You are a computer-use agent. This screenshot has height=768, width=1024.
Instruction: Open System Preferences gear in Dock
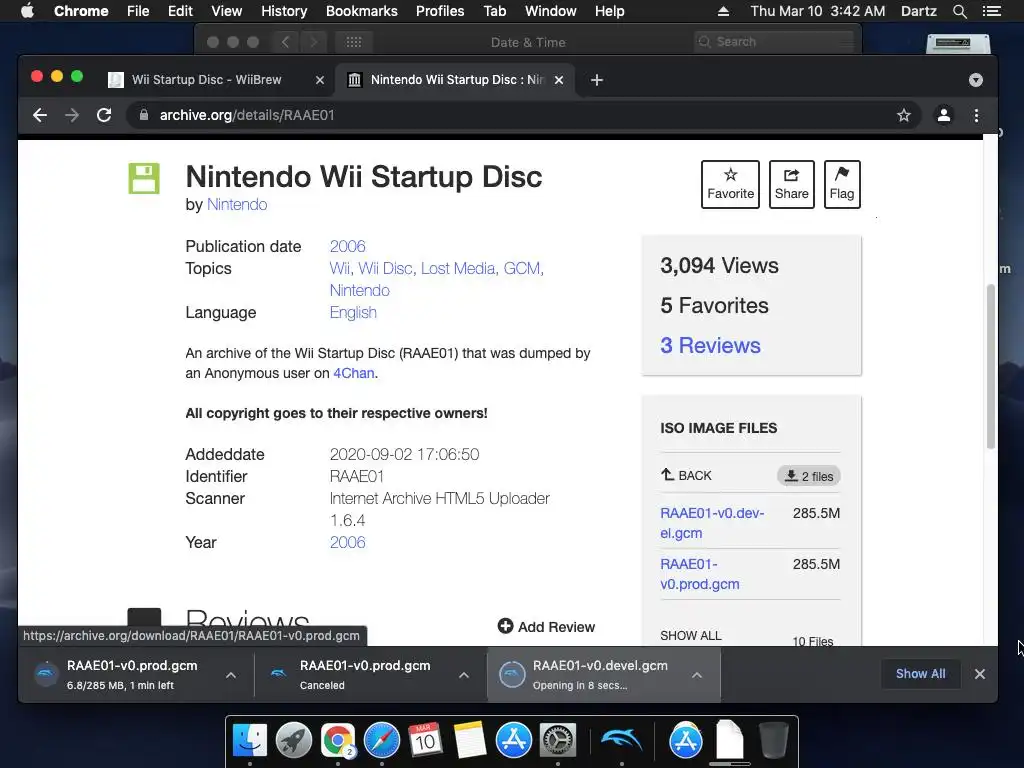point(557,740)
